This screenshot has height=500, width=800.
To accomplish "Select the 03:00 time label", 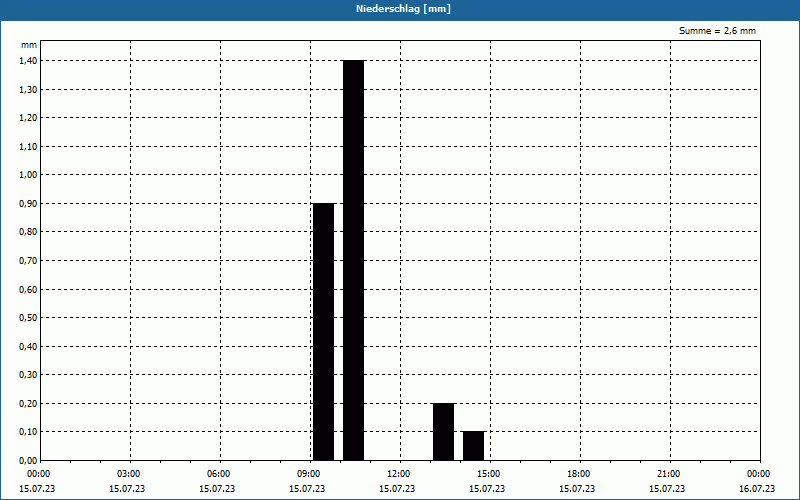I will point(129,474).
